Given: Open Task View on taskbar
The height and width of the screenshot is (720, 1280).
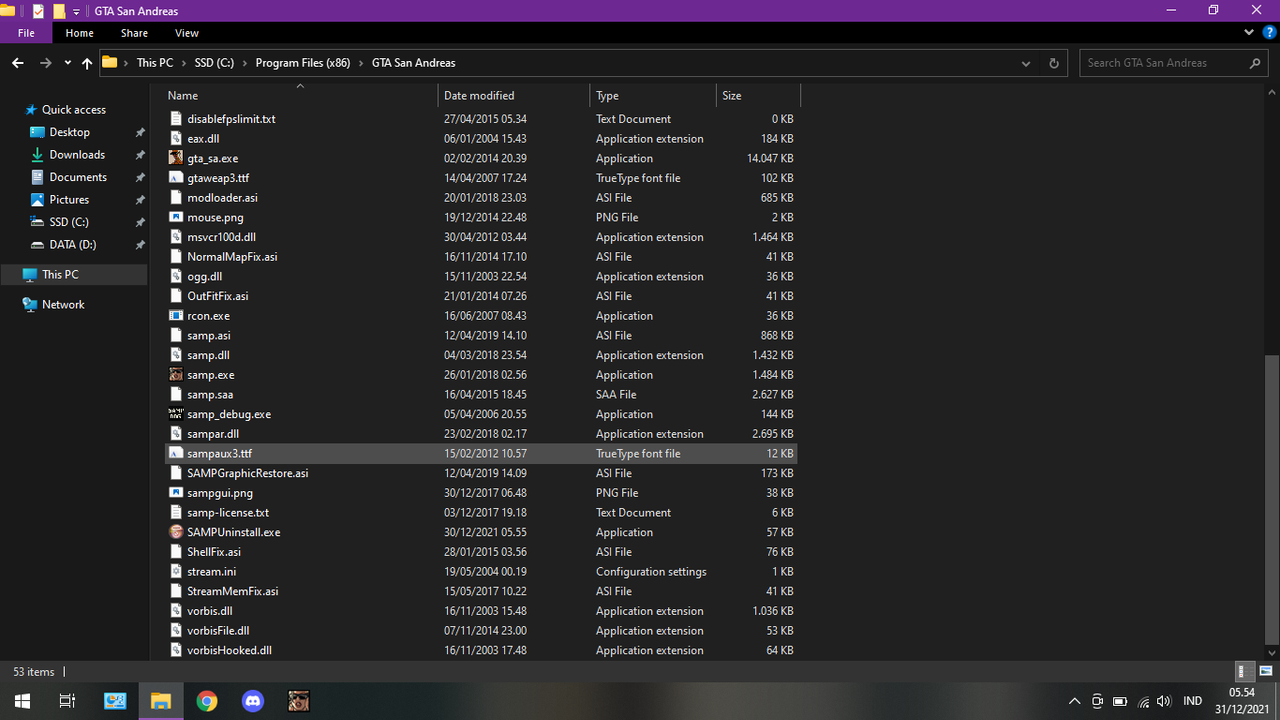Looking at the screenshot, I should pyautogui.click(x=68, y=701).
